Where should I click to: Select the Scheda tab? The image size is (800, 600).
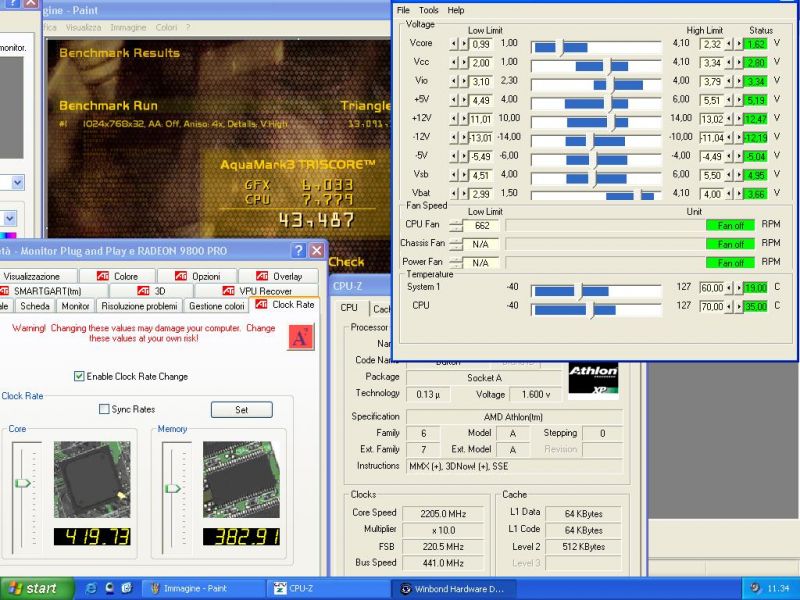(x=35, y=306)
